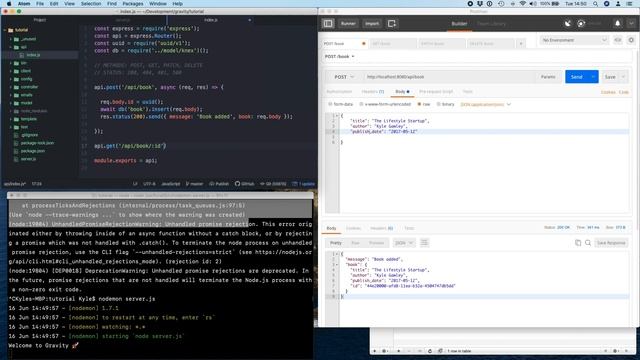Open manage environments gear icon
The height and width of the screenshot is (360, 640).
pos(631,40)
